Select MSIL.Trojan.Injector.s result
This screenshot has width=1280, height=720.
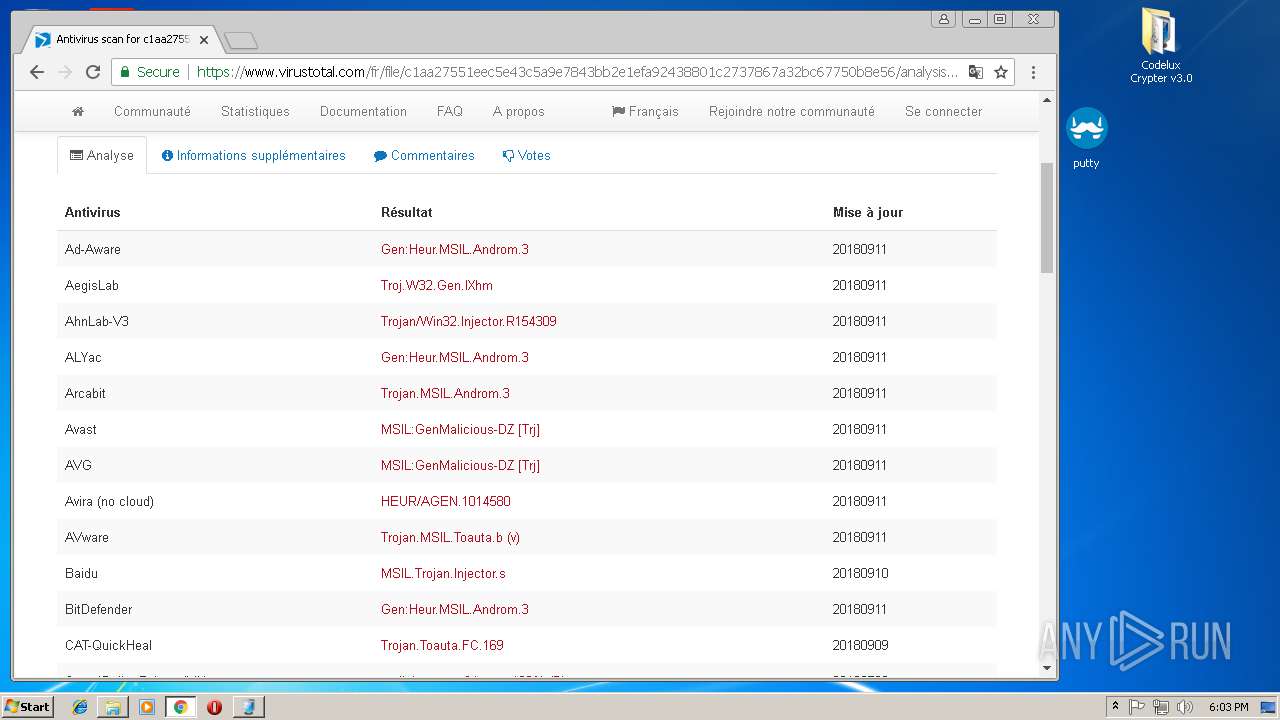point(443,573)
